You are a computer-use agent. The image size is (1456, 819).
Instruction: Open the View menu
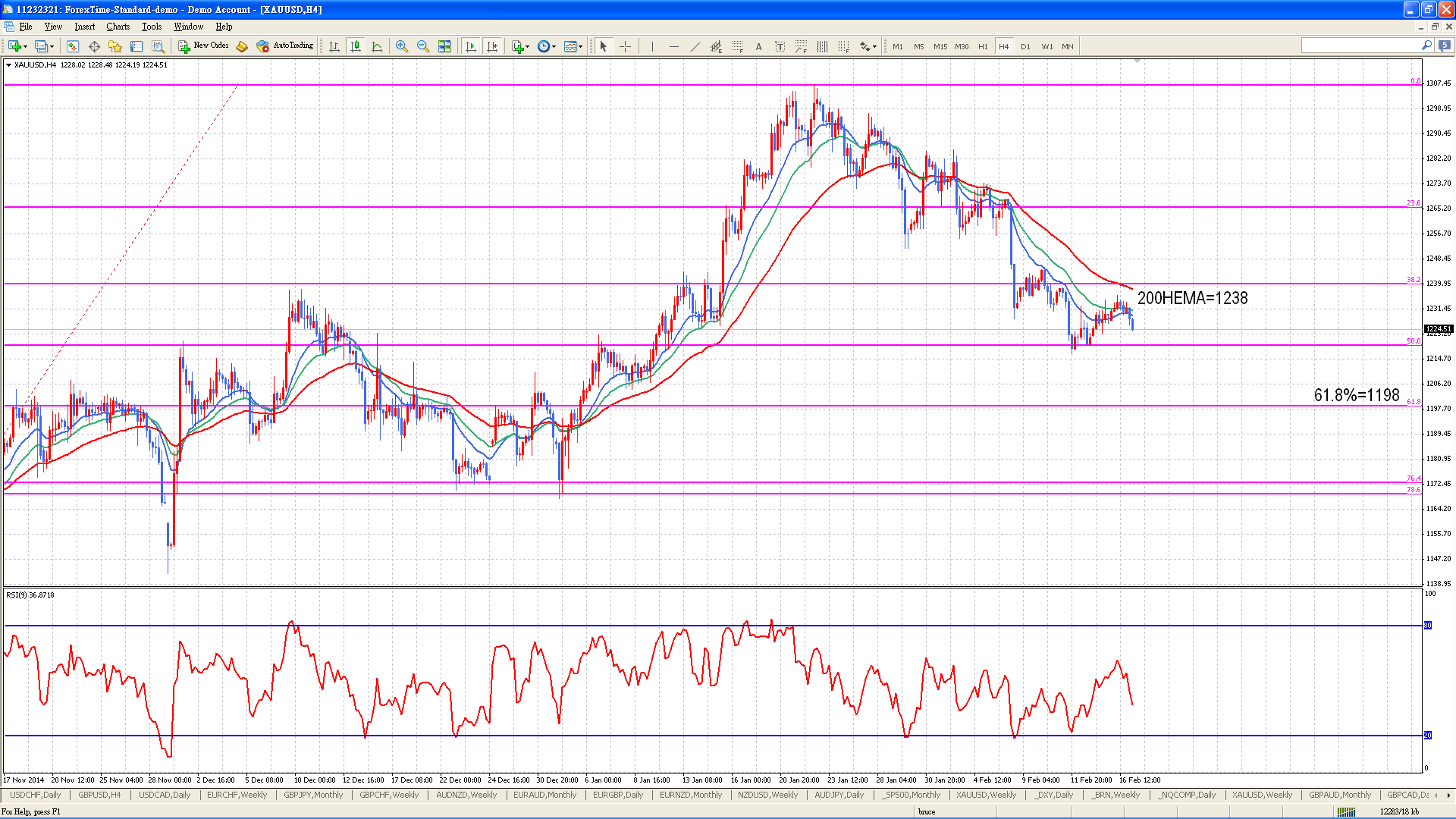[53, 27]
